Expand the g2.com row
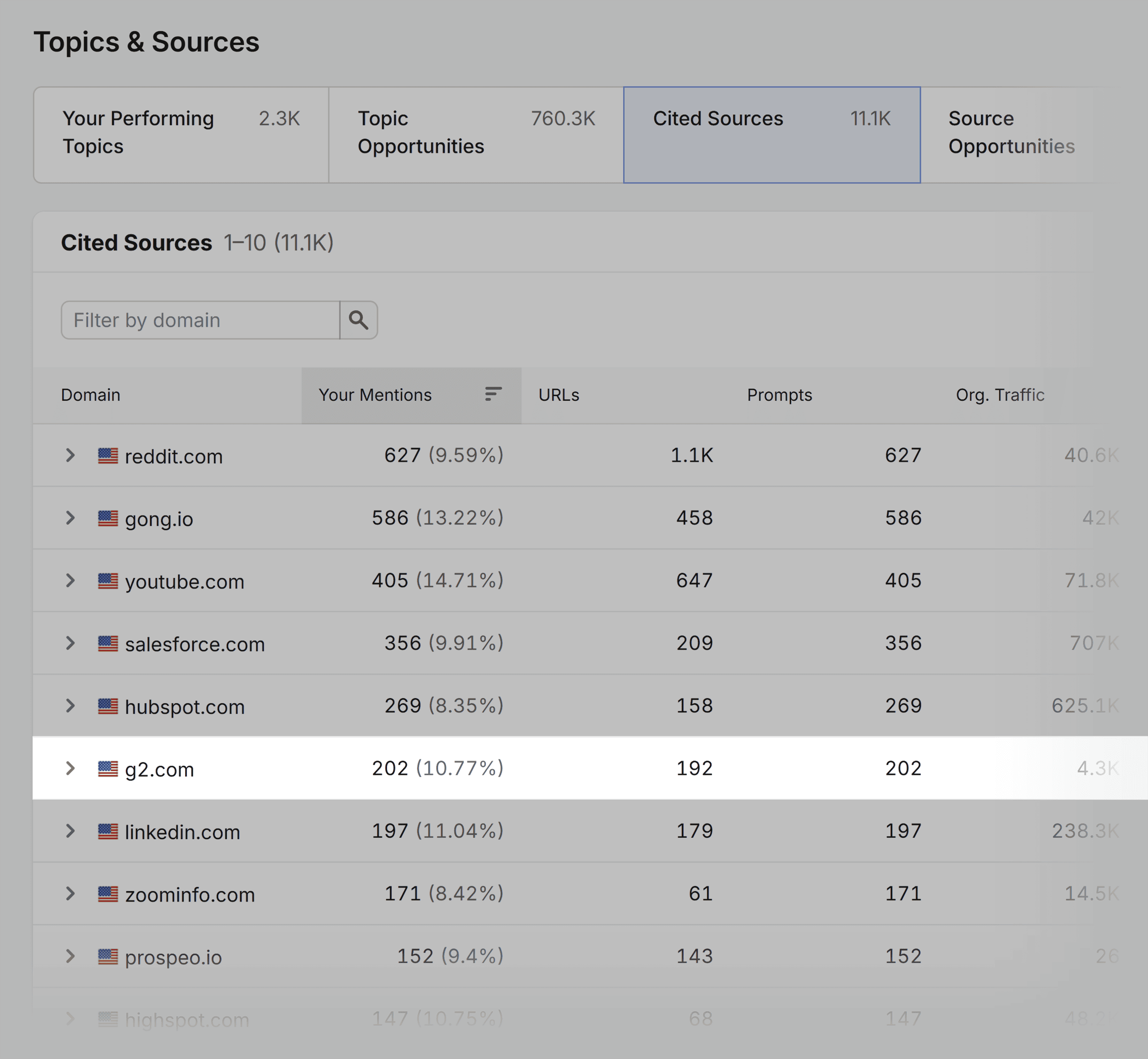The image size is (1148, 1059). (70, 768)
